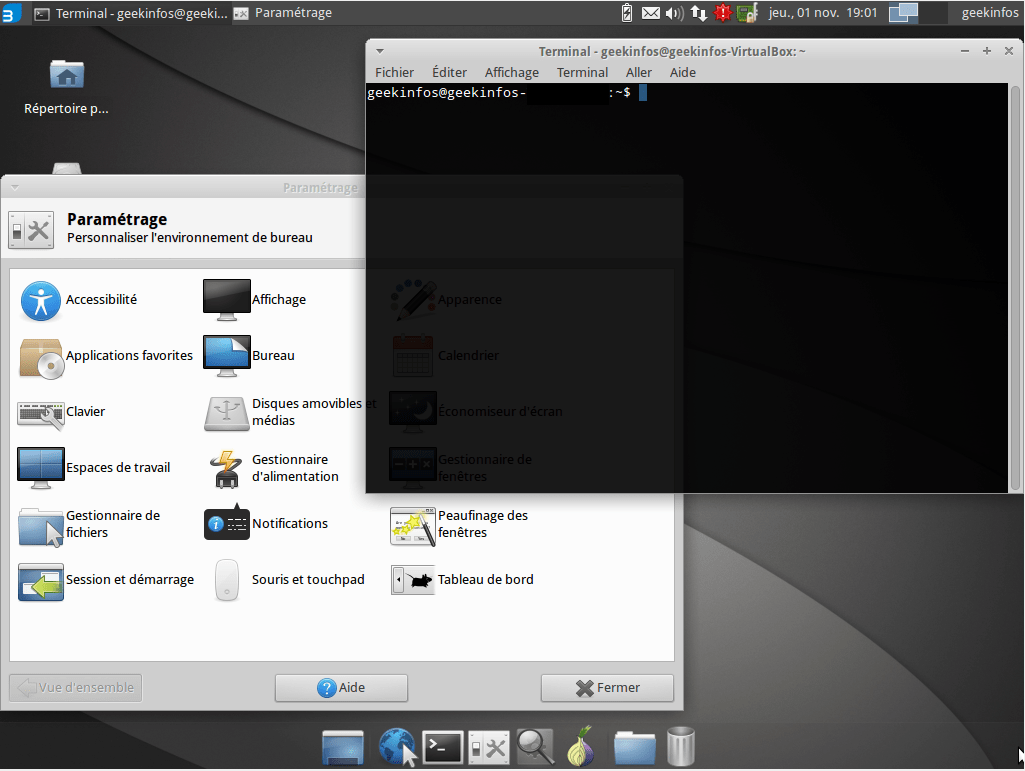This screenshot has height=771, width=1025.
Task: Switch to Terminal window in taskbar
Action: click(x=131, y=13)
